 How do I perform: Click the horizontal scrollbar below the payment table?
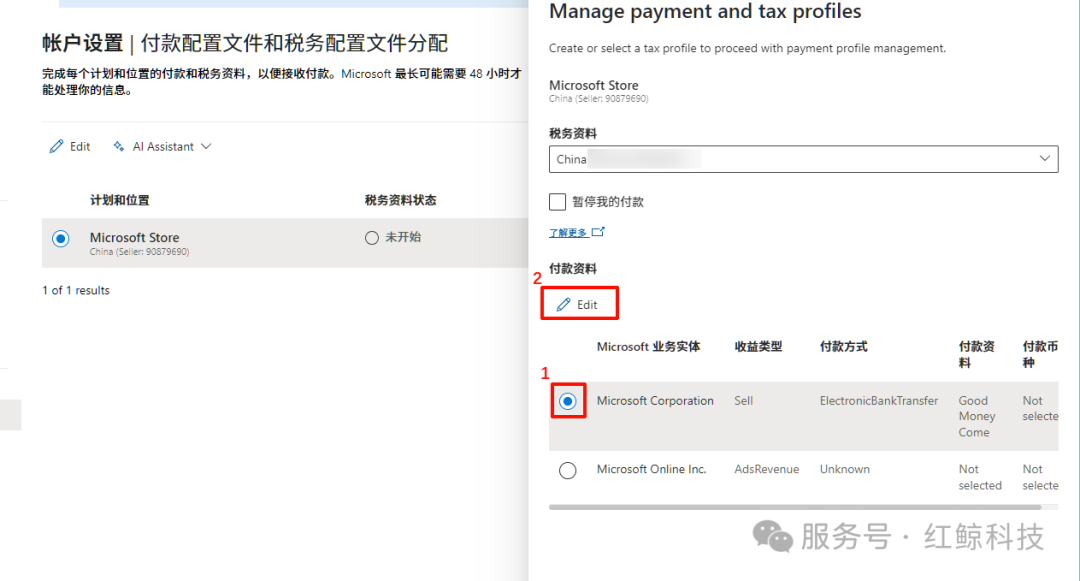795,507
